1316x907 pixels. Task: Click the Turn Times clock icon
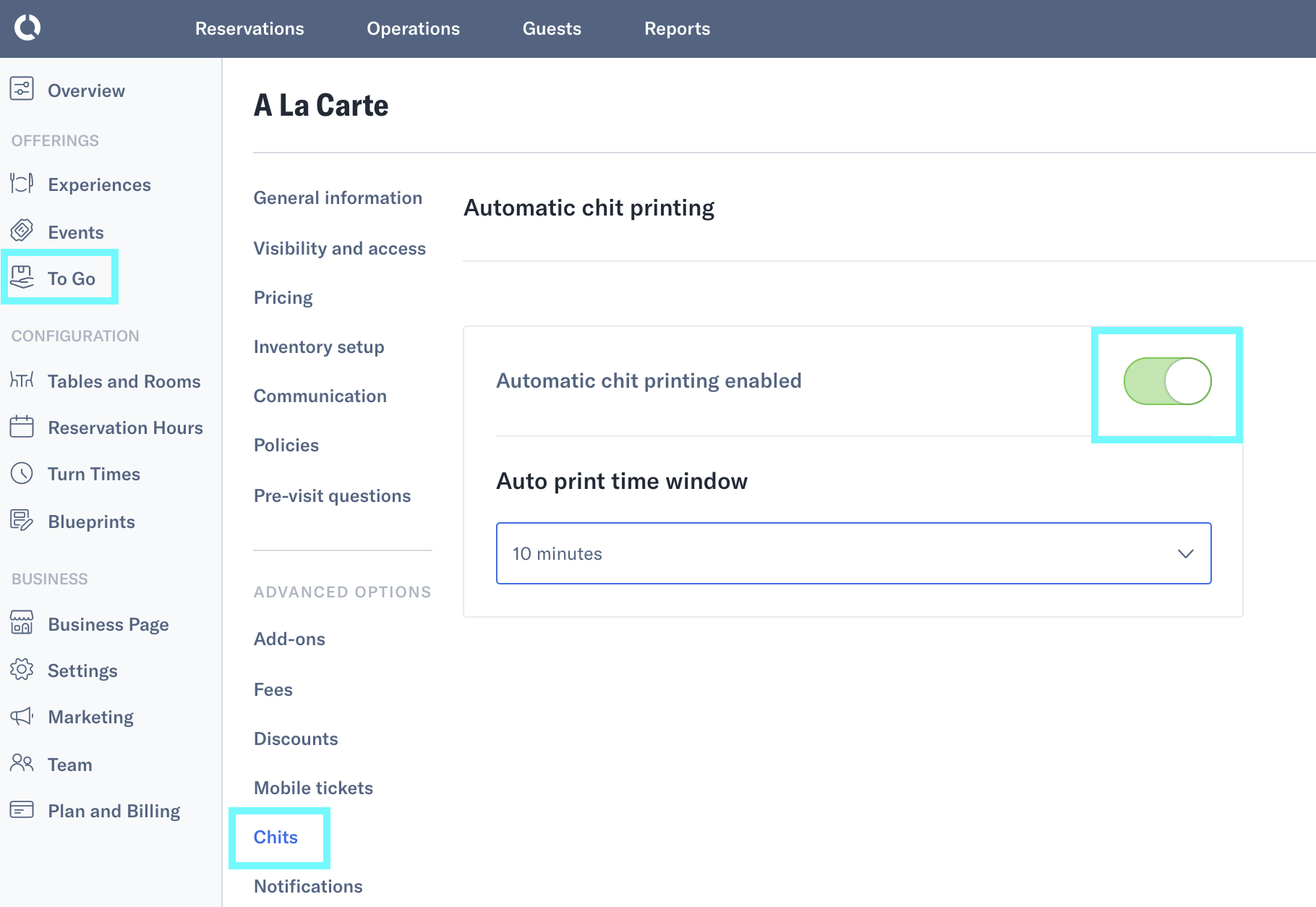[22, 474]
